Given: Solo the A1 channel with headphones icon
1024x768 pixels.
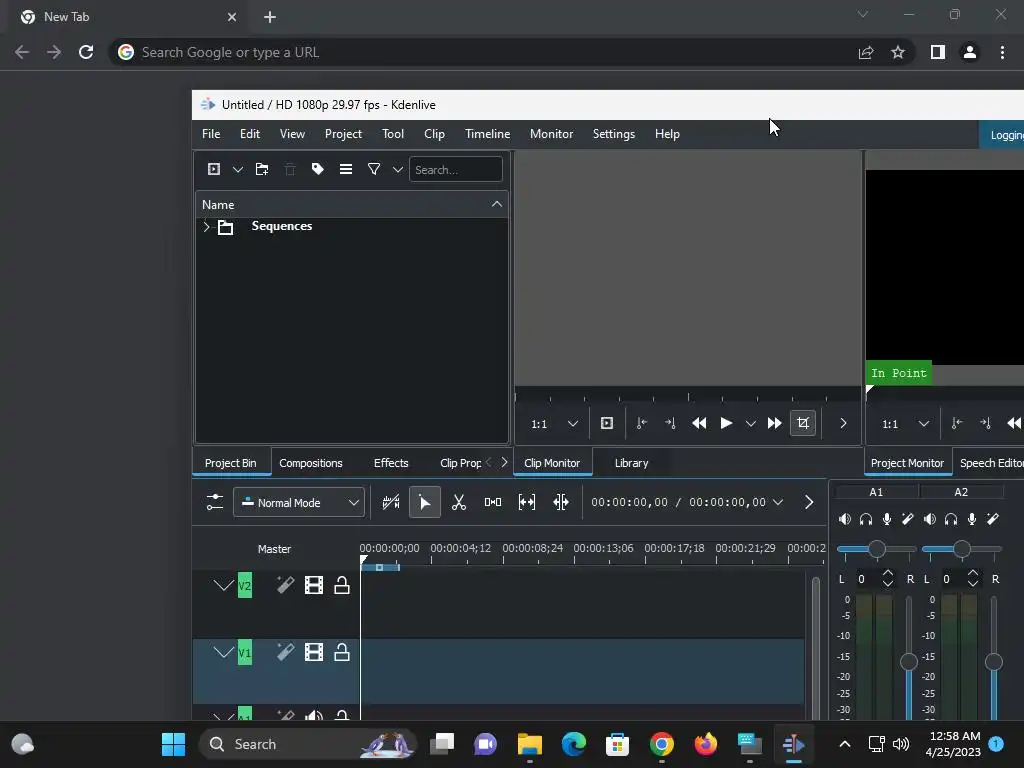Looking at the screenshot, I should 866,519.
